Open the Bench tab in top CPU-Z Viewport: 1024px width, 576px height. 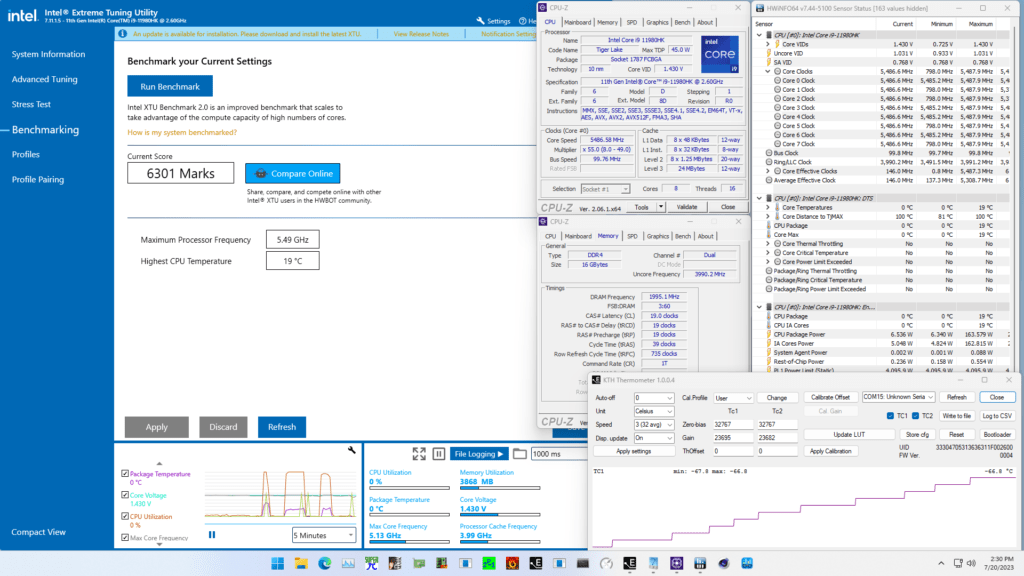point(682,22)
